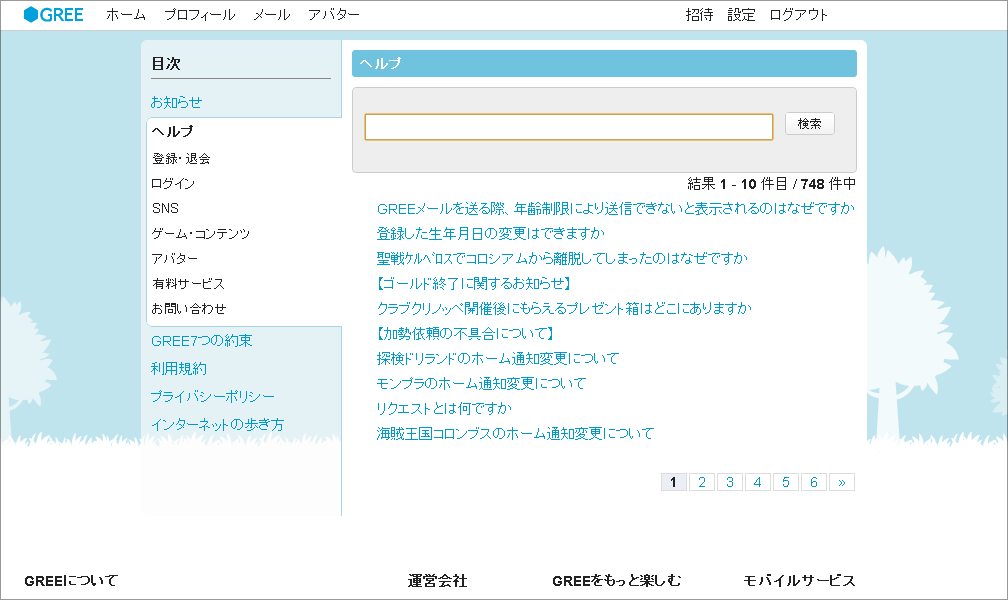The height and width of the screenshot is (600, 1008).
Task: Open GREEメール age restriction question
Action: pyautogui.click(x=616, y=208)
